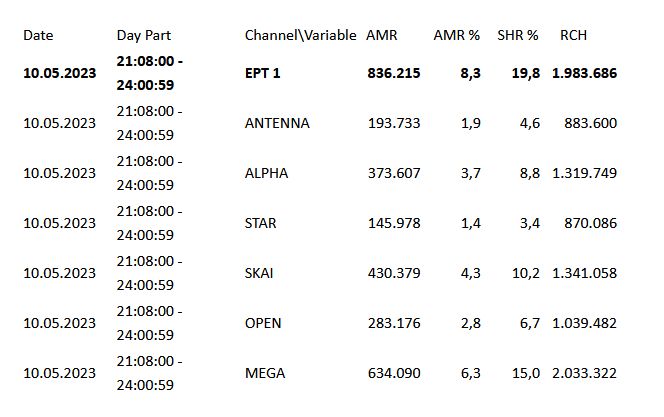
Task: Select the bold 10.05.2023 date cell
Action: (60, 73)
